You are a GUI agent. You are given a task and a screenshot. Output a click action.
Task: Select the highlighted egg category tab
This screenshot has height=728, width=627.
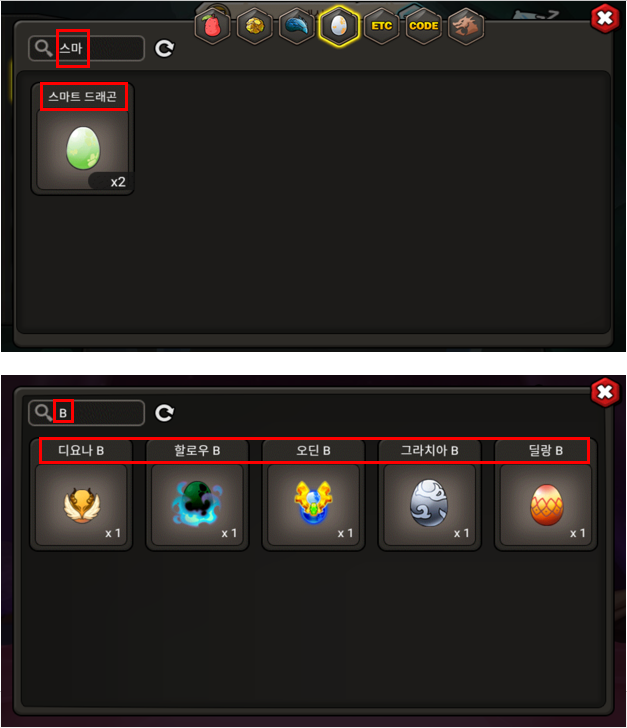point(339,26)
